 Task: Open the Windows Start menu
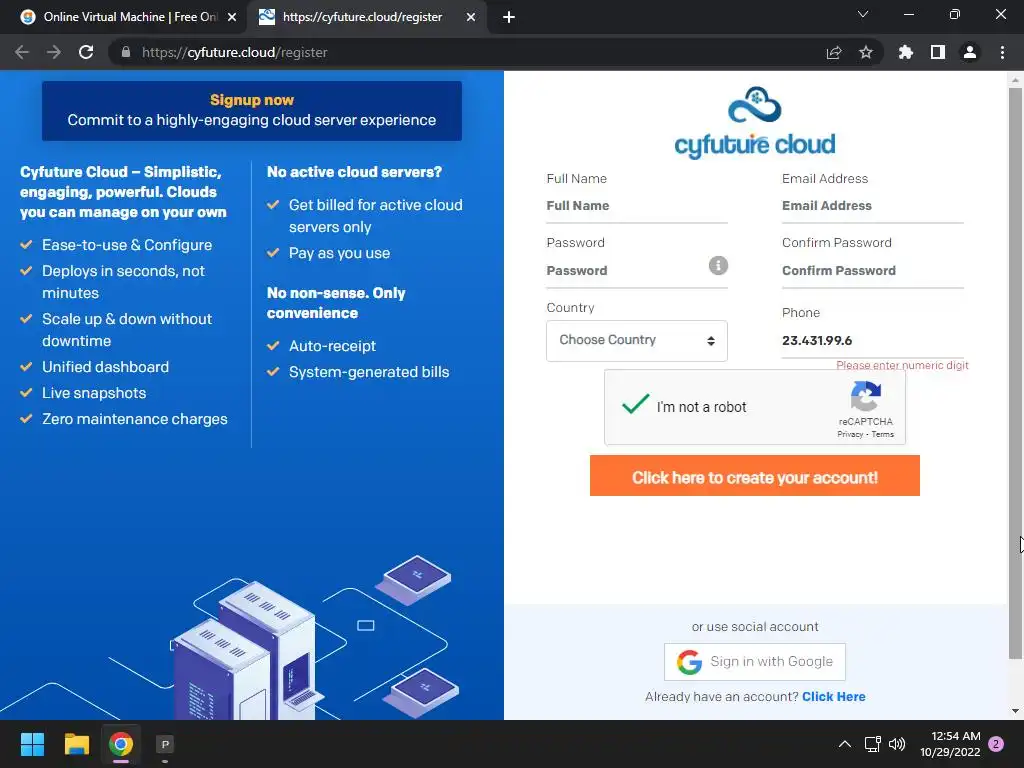32,744
